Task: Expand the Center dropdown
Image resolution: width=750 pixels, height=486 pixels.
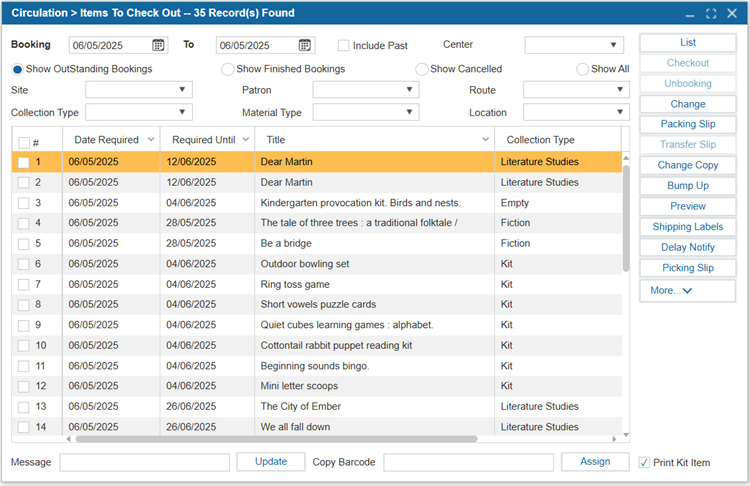Action: [613, 45]
